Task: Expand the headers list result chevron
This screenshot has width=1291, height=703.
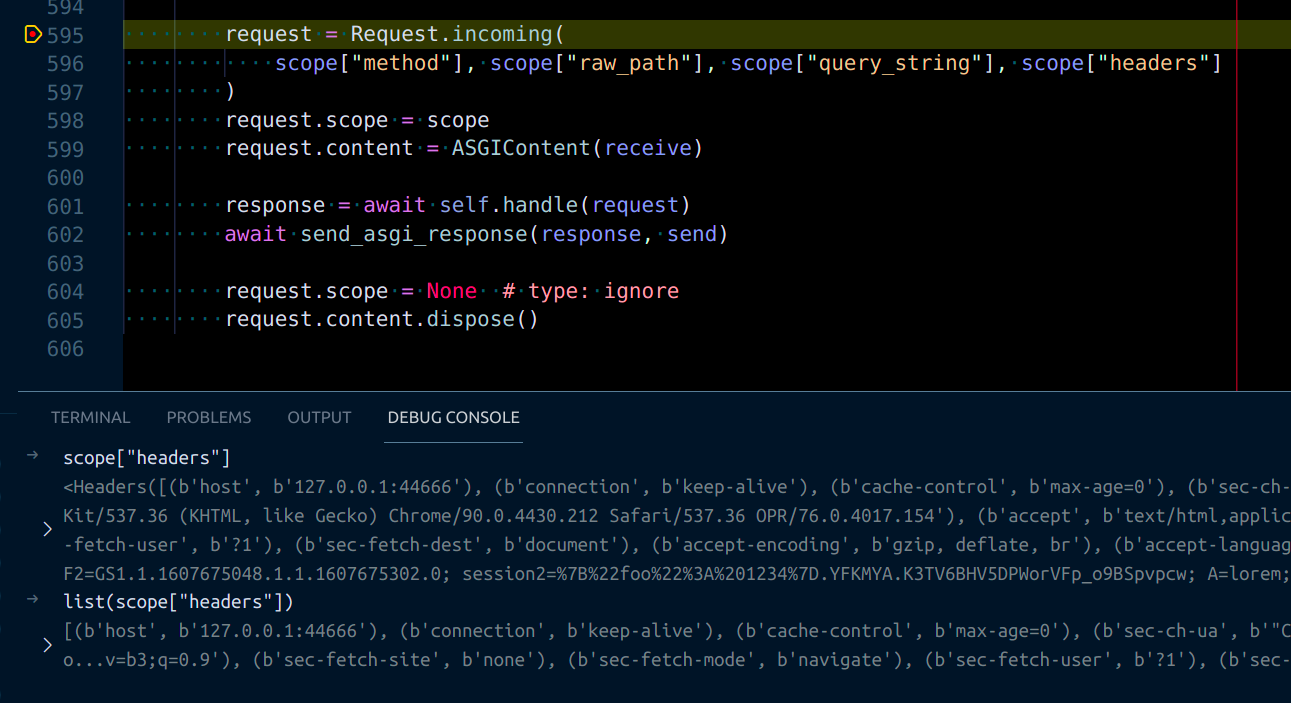Action: (x=47, y=644)
